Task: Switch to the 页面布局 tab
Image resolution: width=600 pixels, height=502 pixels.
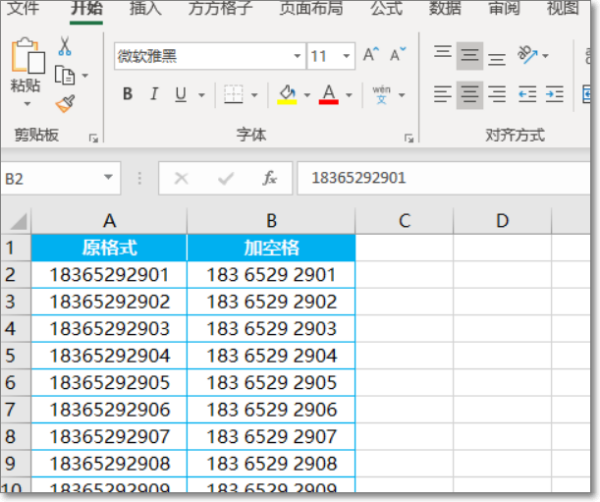Action: point(311,8)
